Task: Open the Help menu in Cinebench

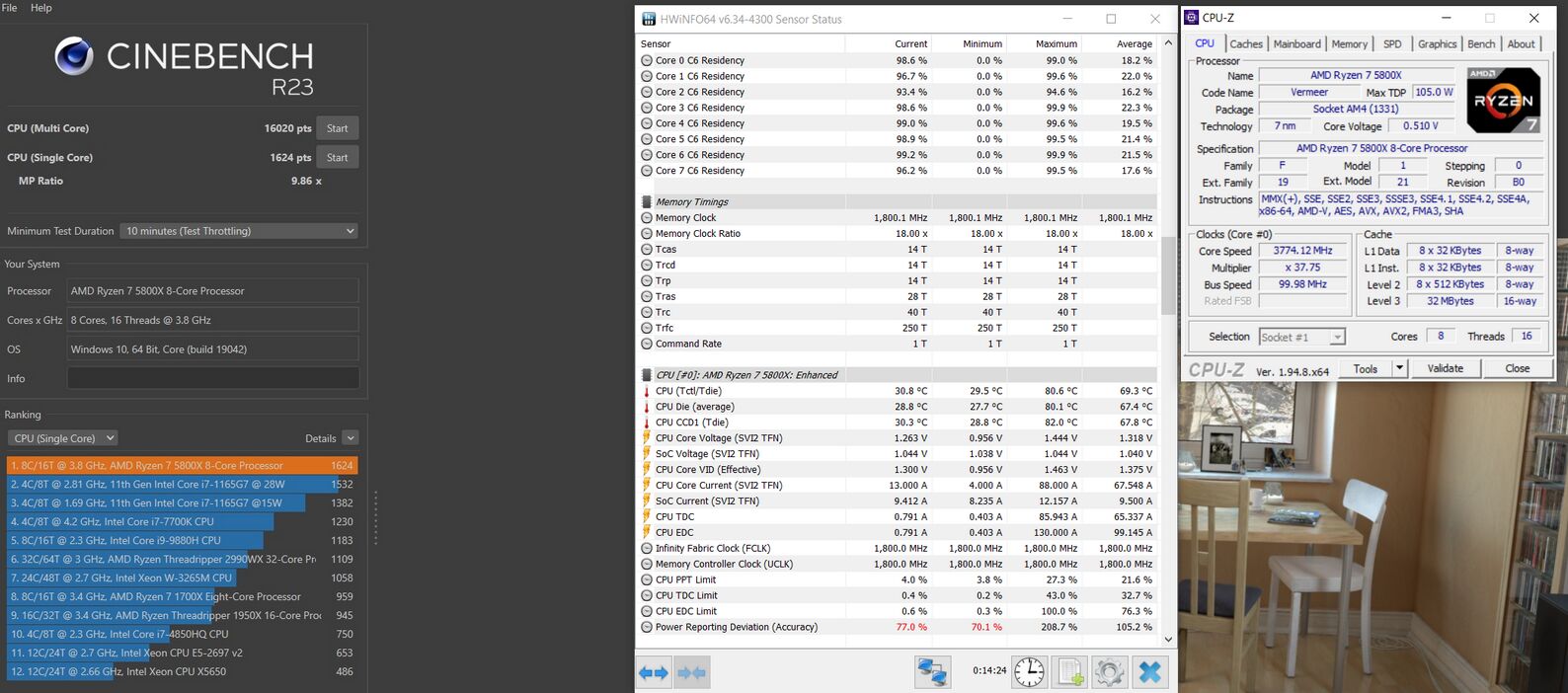Action: pyautogui.click(x=41, y=8)
